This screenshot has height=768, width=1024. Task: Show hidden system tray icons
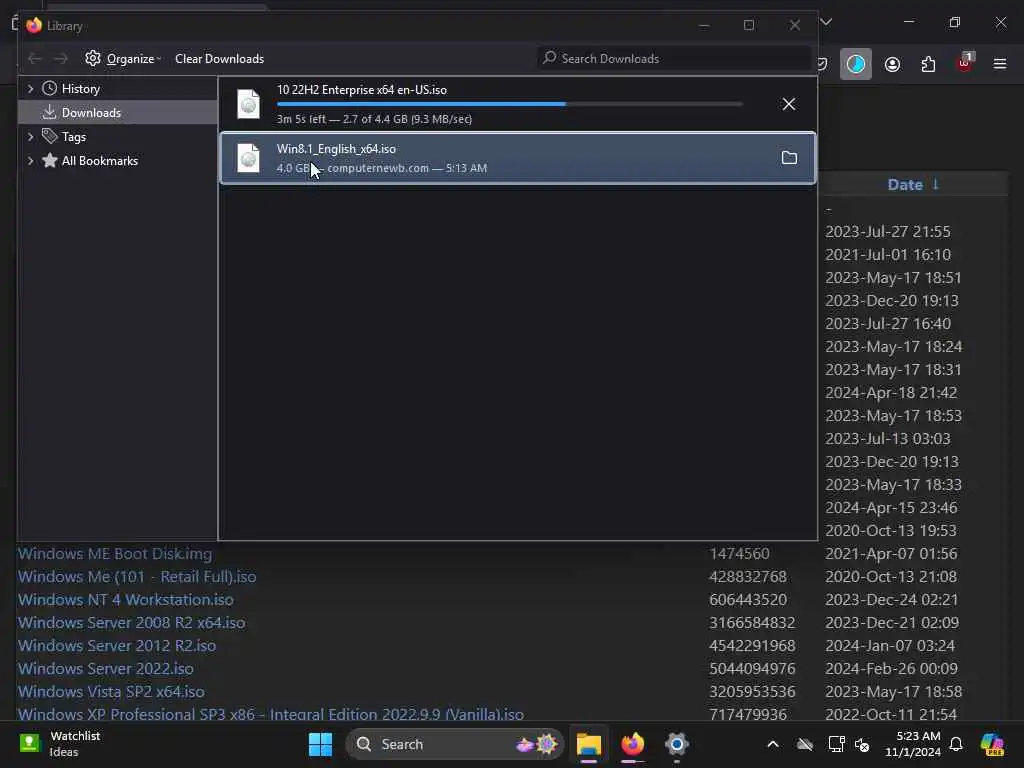tap(773, 744)
